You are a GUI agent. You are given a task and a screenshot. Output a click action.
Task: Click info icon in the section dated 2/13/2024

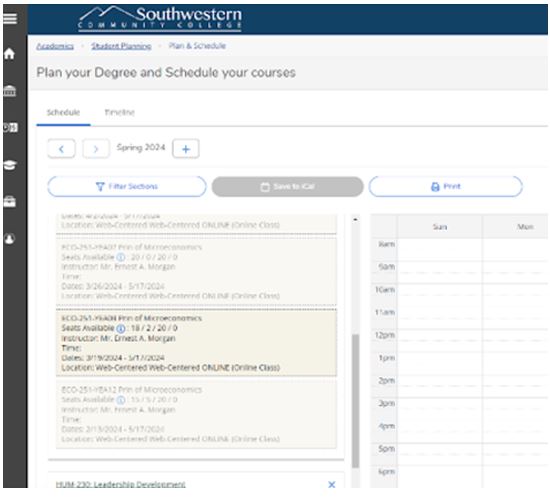(x=121, y=400)
